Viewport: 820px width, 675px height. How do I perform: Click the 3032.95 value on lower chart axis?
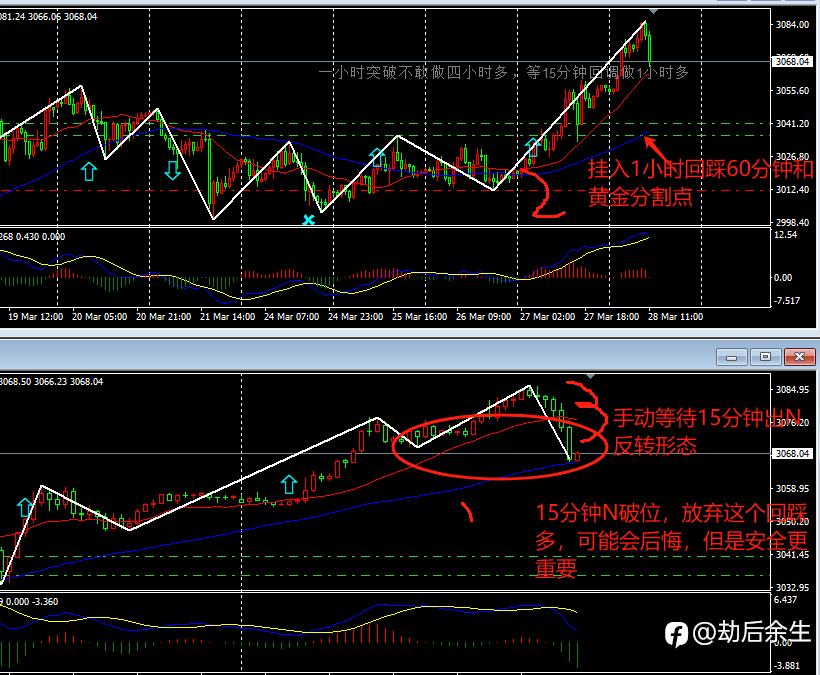[x=792, y=587]
